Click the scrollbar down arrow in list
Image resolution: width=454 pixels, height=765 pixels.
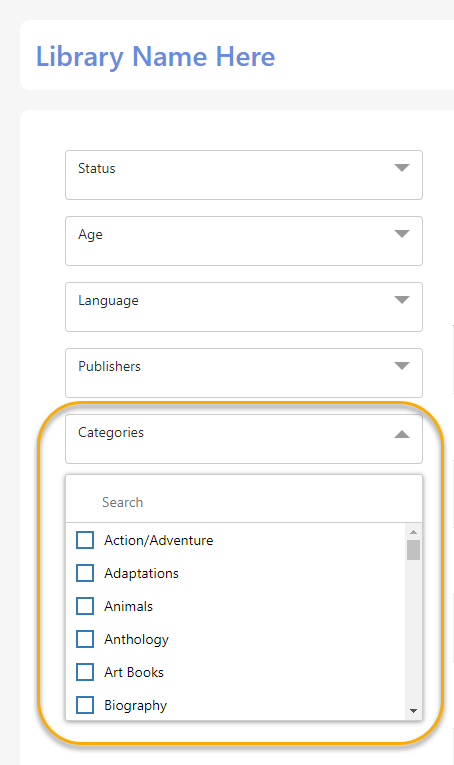tap(414, 711)
